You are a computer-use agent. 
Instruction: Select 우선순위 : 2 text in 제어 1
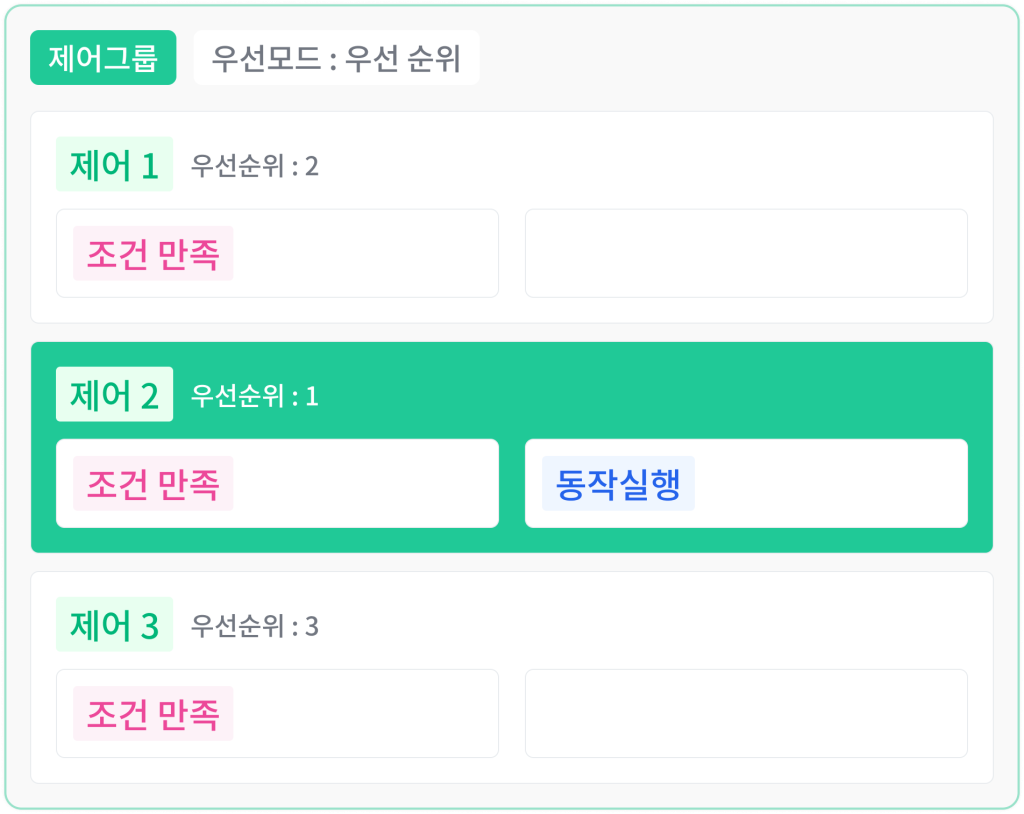(255, 166)
